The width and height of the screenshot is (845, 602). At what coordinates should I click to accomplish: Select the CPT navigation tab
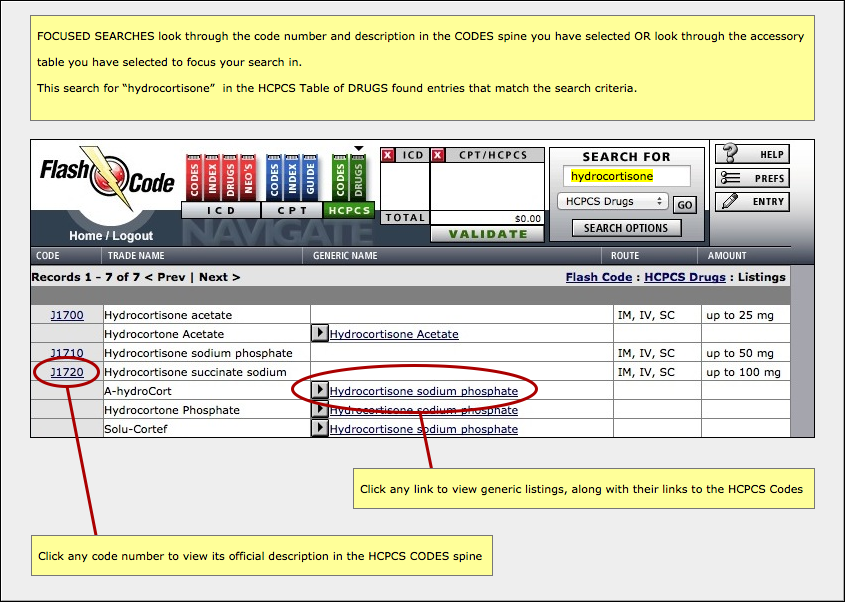point(292,210)
